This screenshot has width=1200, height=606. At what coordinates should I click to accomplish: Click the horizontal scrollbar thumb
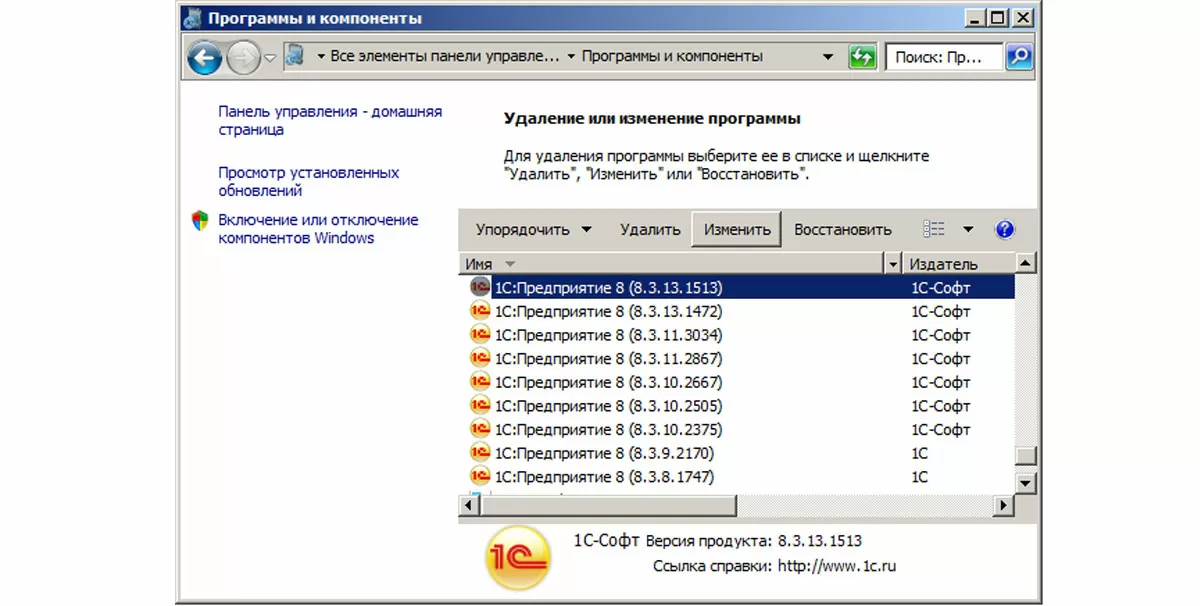(x=609, y=506)
